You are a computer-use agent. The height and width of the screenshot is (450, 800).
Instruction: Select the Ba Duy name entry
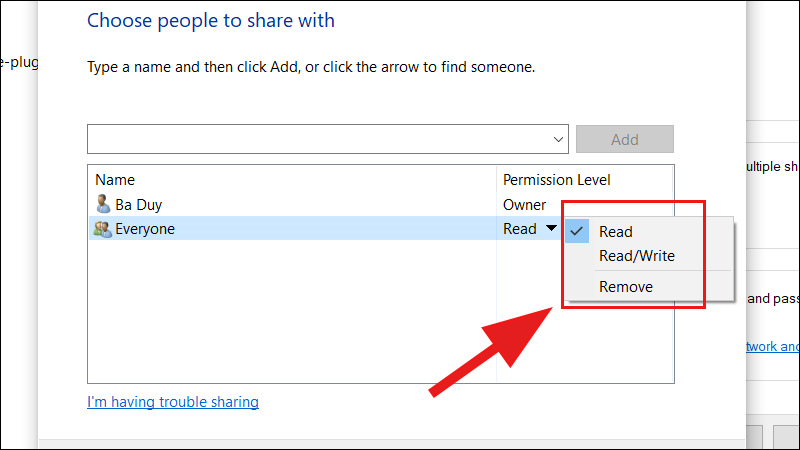(140, 204)
